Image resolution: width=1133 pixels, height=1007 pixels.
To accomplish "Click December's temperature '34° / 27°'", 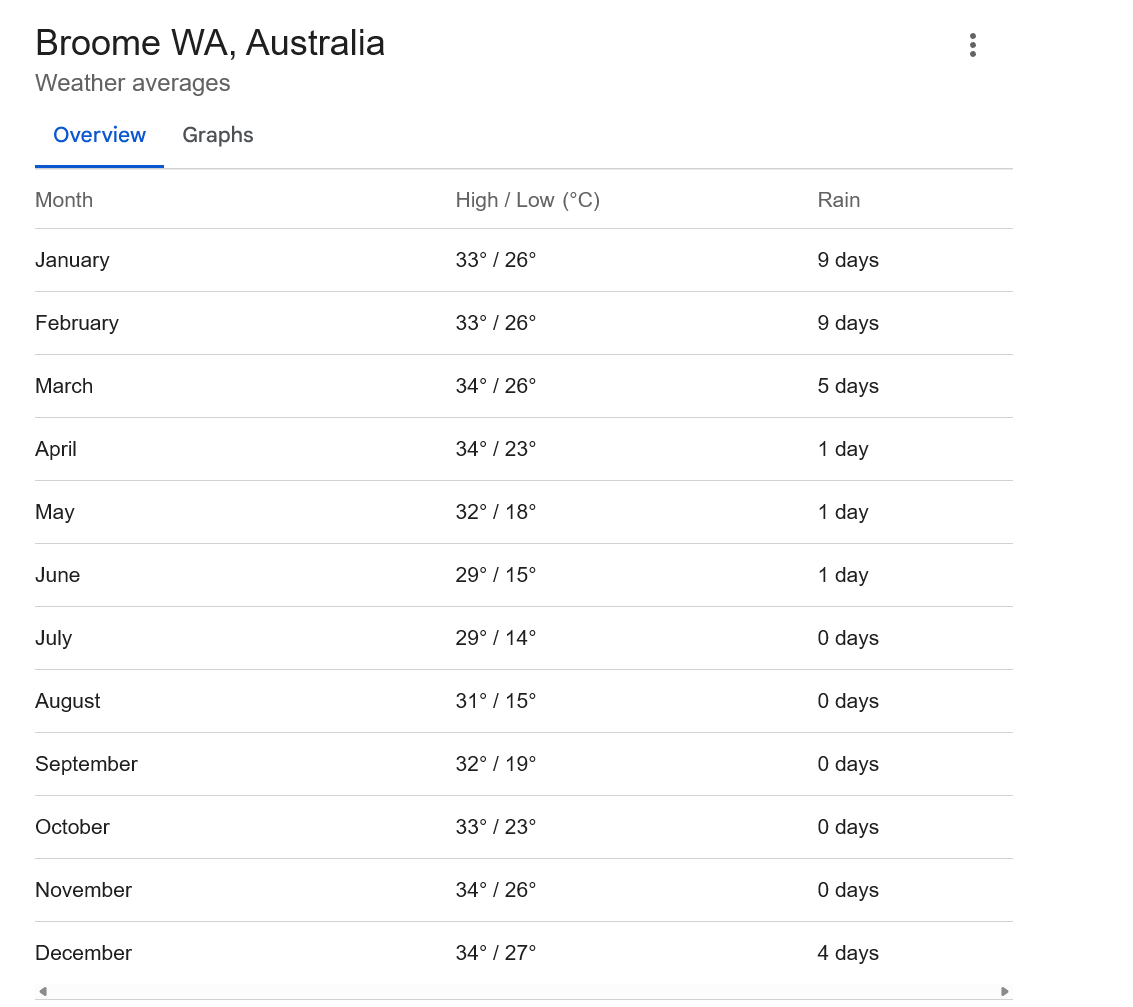I will pos(496,953).
